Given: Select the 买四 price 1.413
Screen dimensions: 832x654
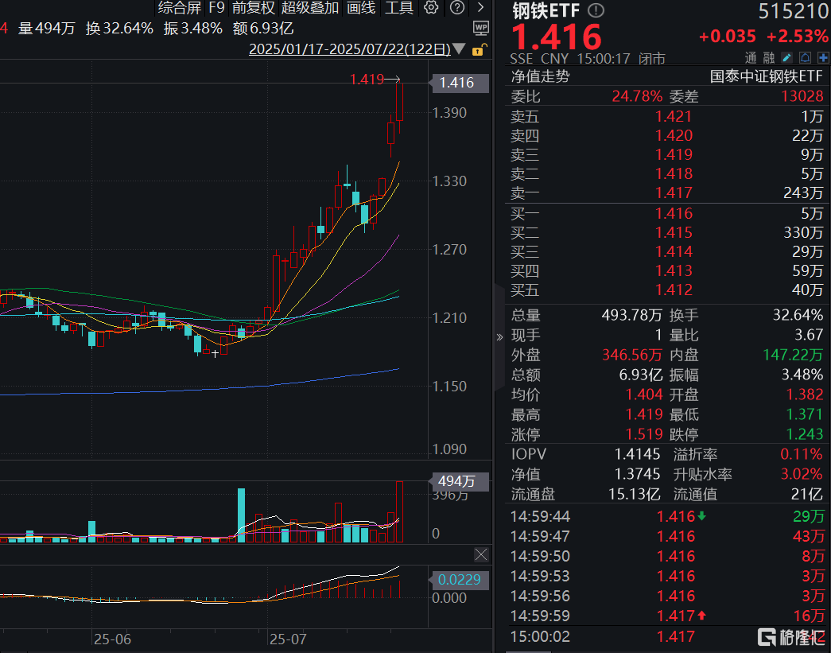Looking at the screenshot, I should coord(673,271).
